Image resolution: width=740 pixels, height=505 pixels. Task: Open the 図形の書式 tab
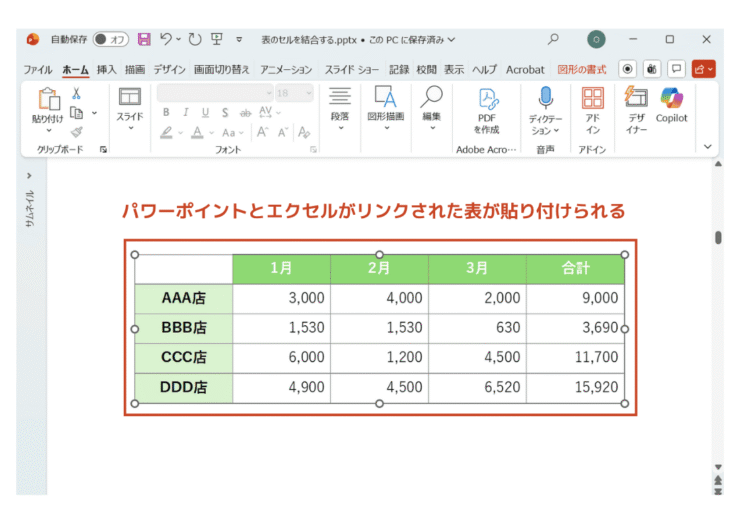pyautogui.click(x=581, y=70)
